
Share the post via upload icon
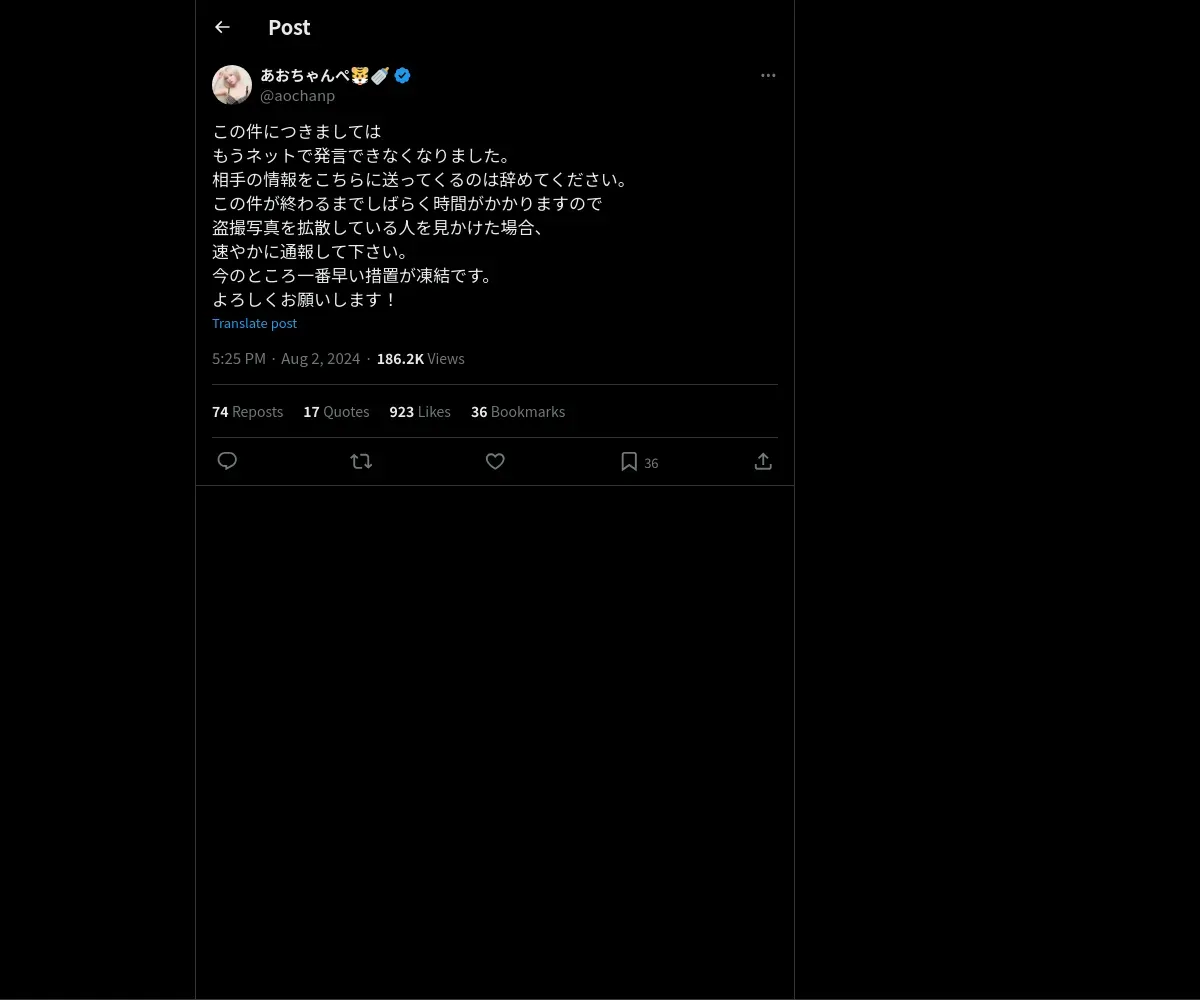[x=763, y=461]
